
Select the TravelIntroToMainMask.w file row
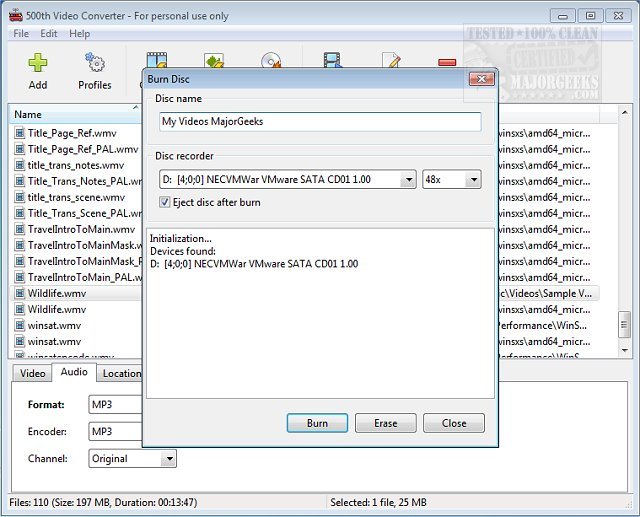pyautogui.click(x=84, y=245)
